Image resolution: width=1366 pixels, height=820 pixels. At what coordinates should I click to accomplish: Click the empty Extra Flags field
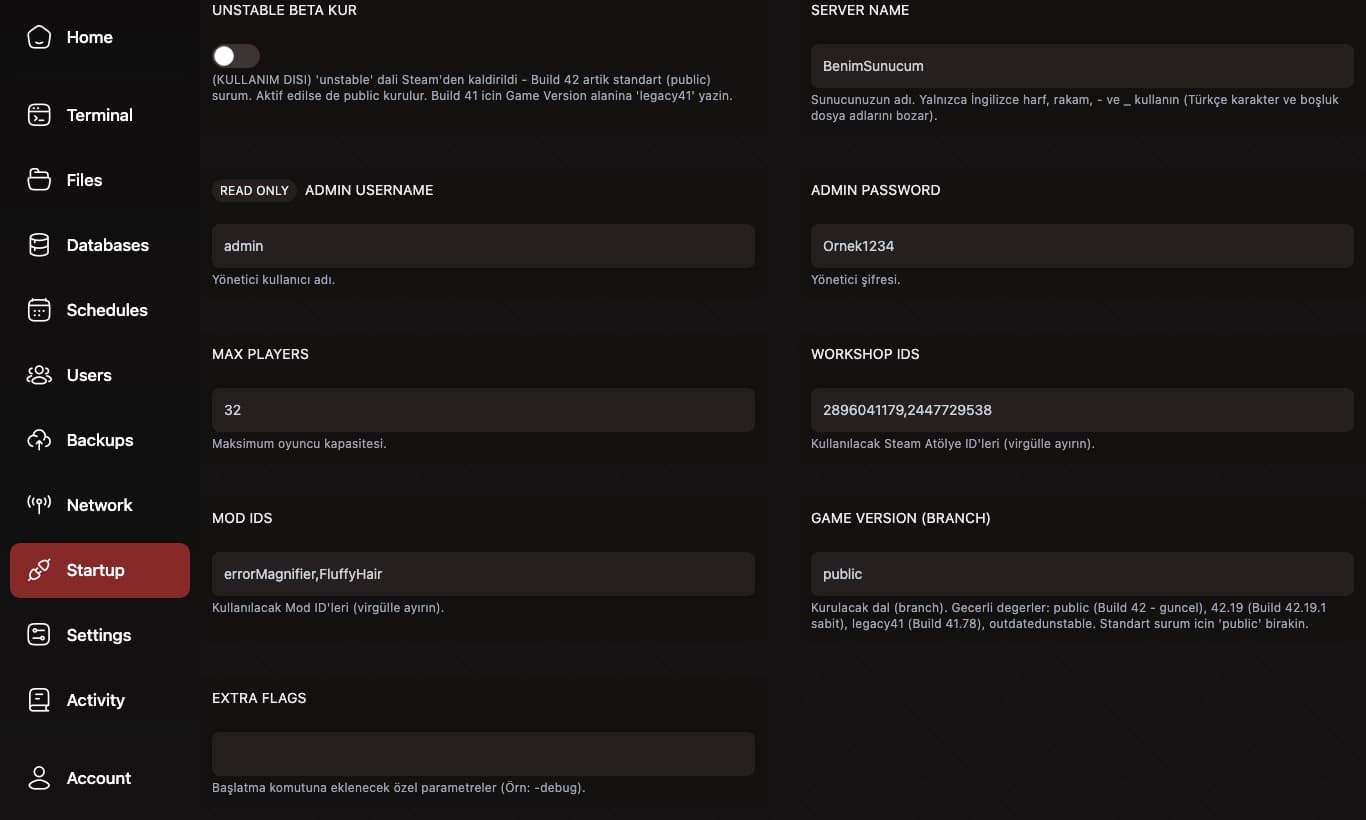point(483,754)
